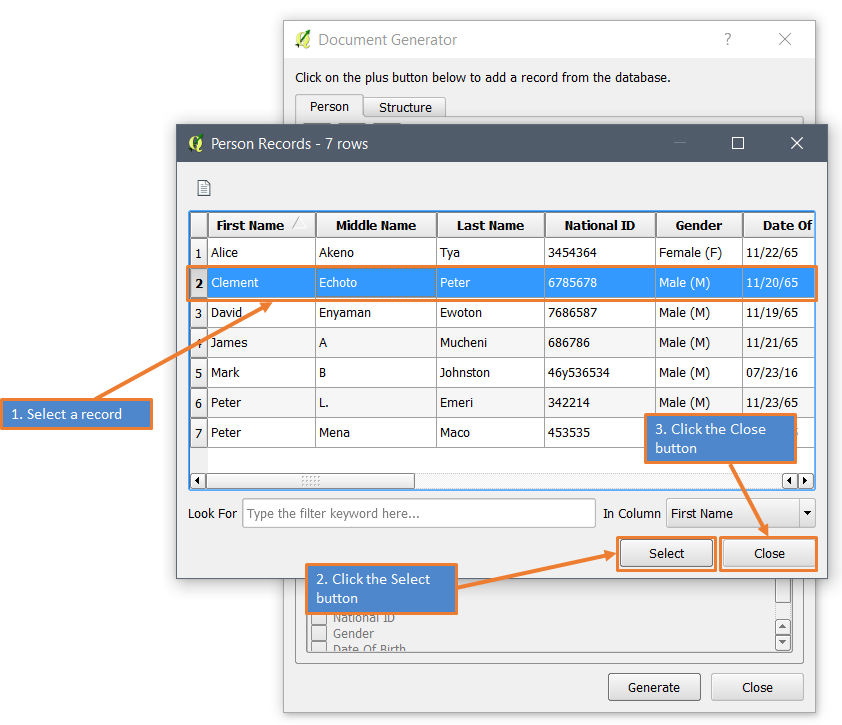Screen dimensions: 842x725
Task: Click the QGIS logo on Document Generator window
Action: (x=301, y=39)
